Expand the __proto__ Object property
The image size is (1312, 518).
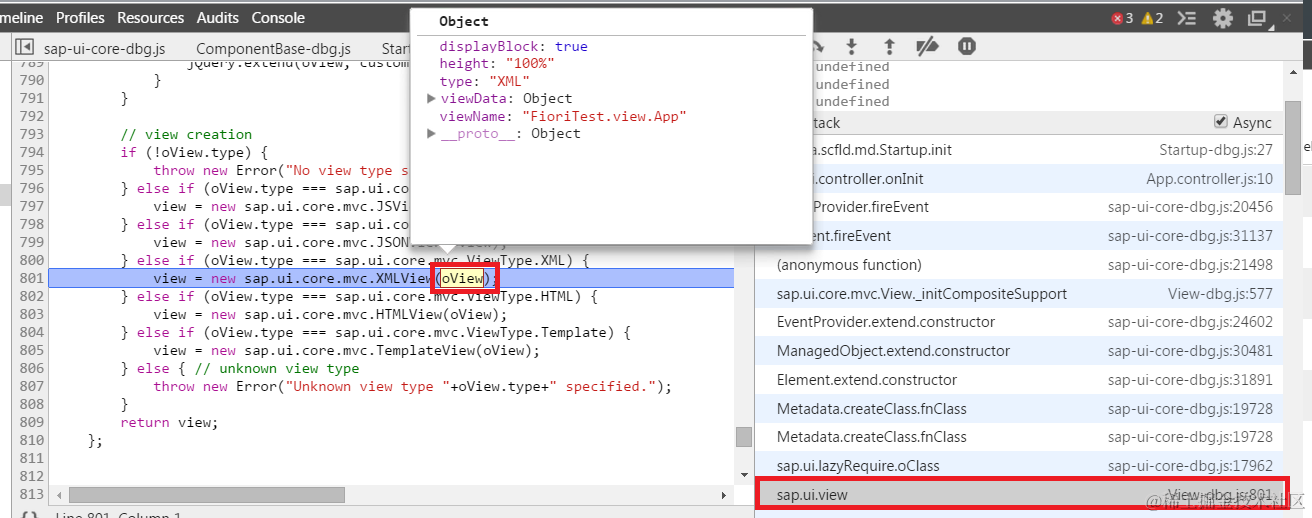pyautogui.click(x=431, y=133)
